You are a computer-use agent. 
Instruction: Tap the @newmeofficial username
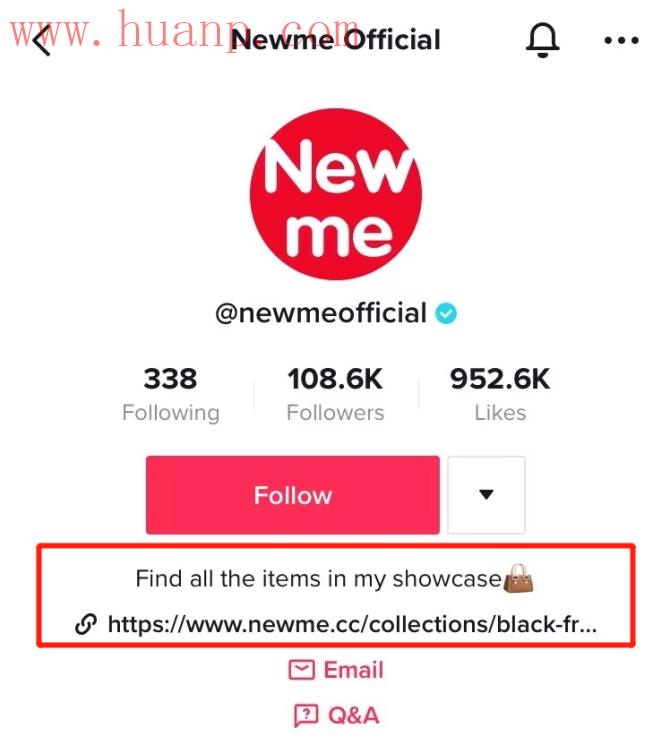click(x=321, y=314)
